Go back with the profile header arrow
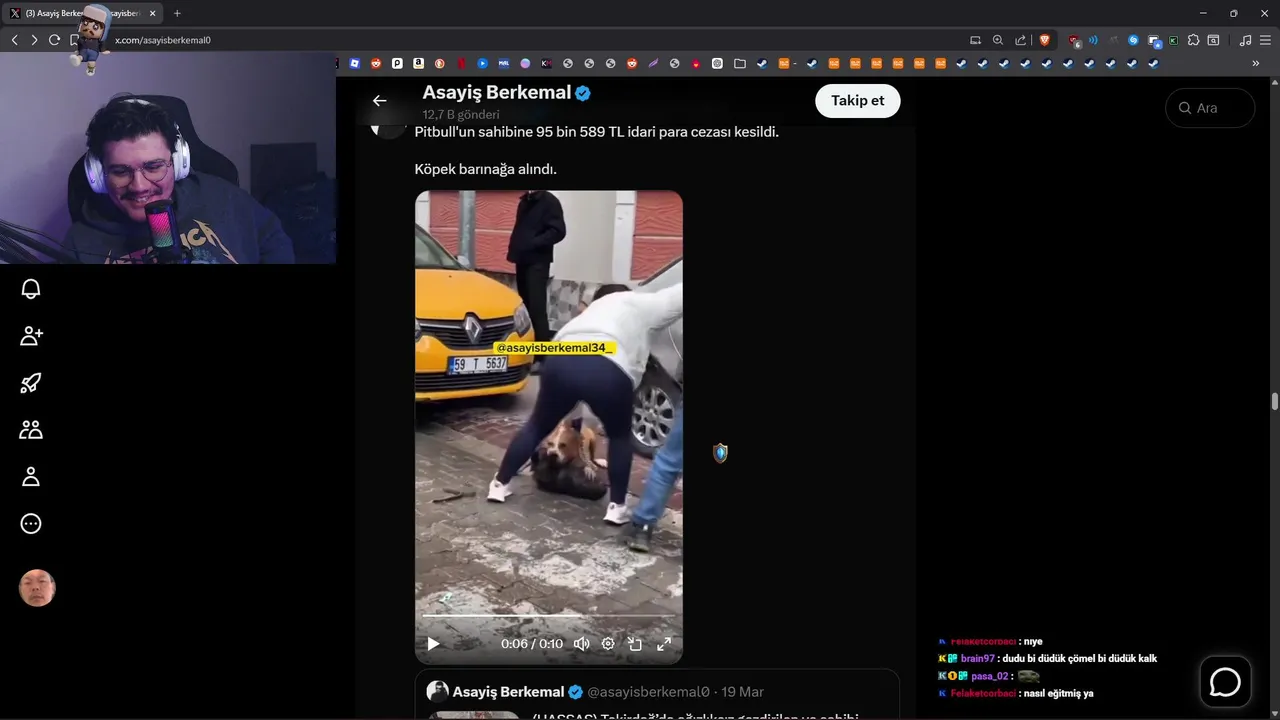The height and width of the screenshot is (720, 1280). tap(379, 100)
